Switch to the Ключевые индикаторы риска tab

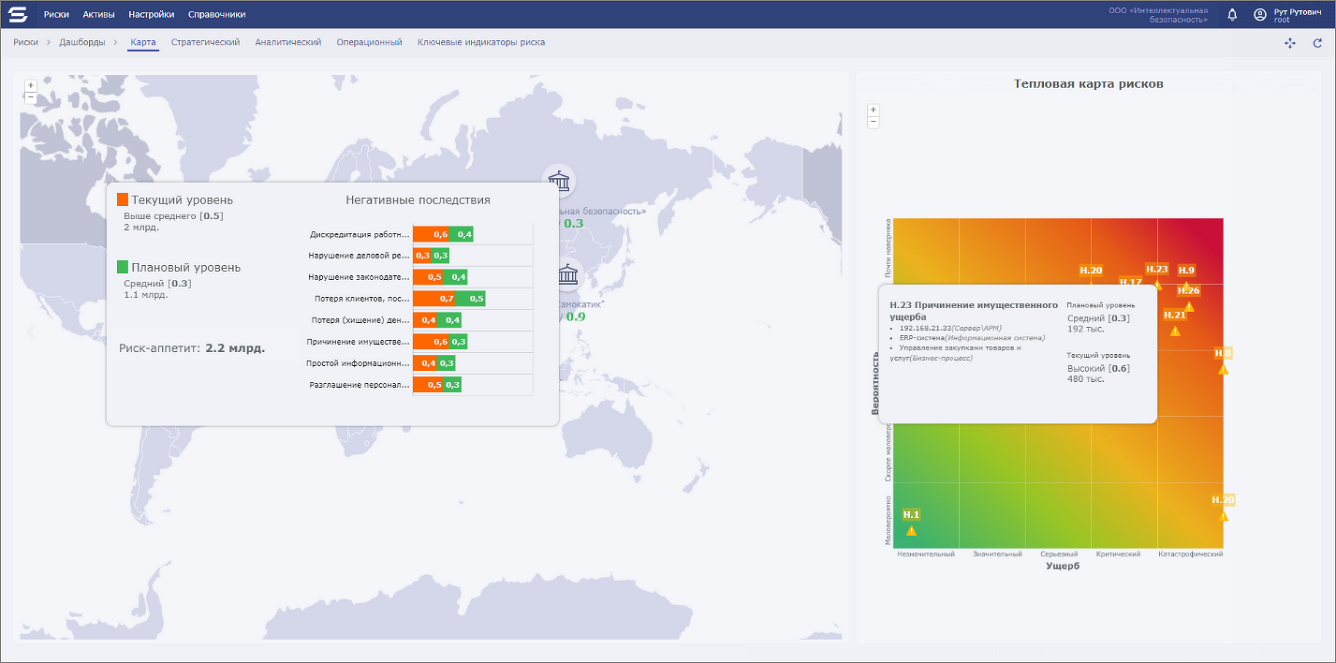481,43
